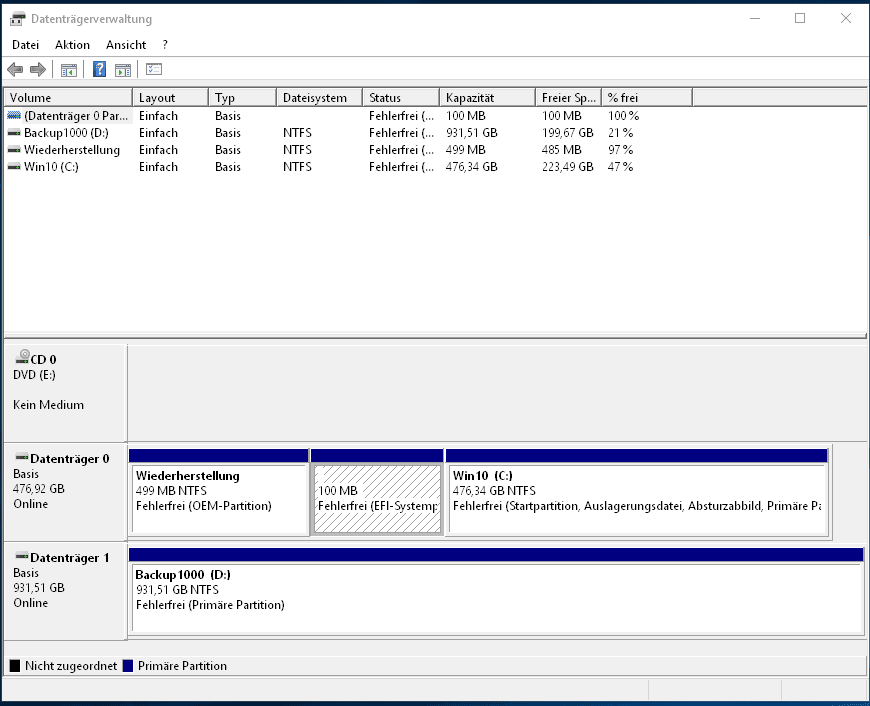
Task: Select the Win10 (C:) partition block
Action: pyautogui.click(x=637, y=492)
